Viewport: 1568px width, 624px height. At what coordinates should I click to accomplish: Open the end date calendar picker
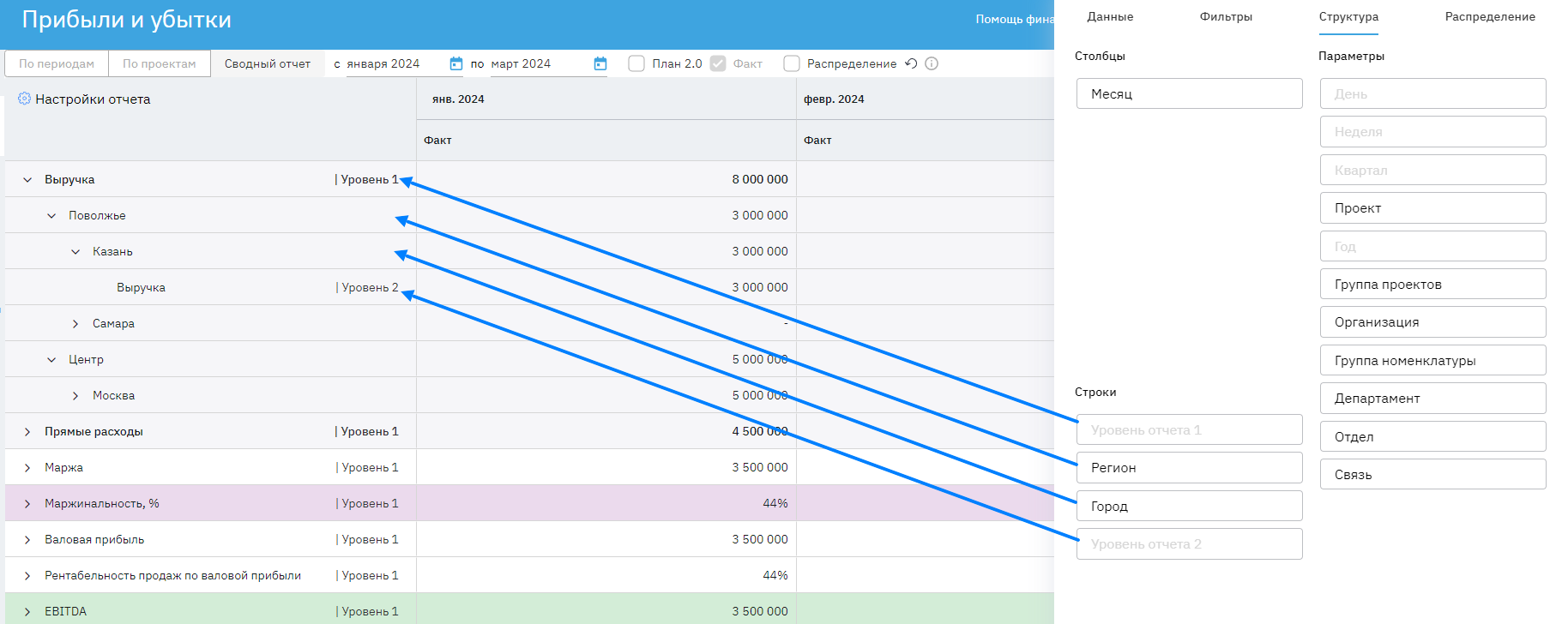[600, 63]
